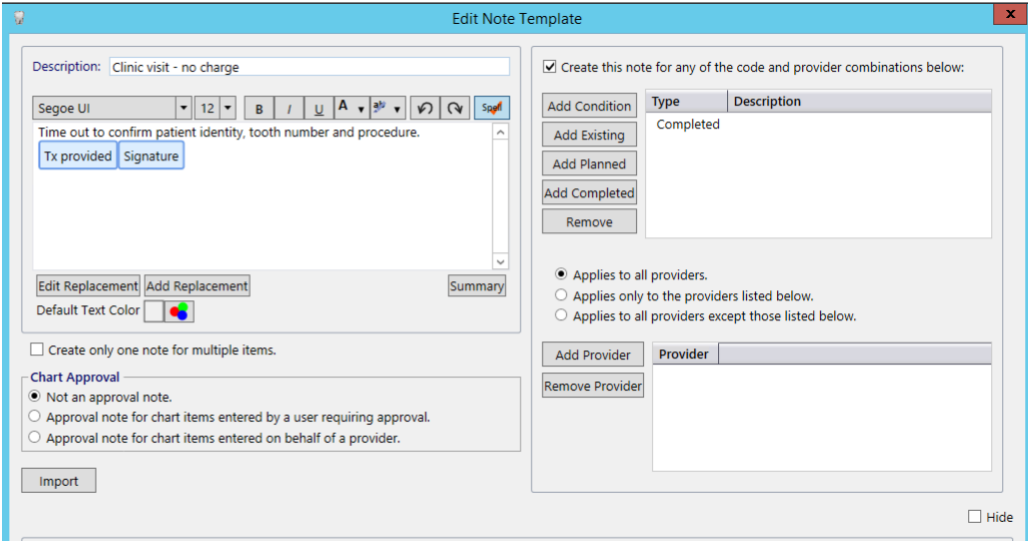
Task: Click the Description column header
Action: coord(859,101)
